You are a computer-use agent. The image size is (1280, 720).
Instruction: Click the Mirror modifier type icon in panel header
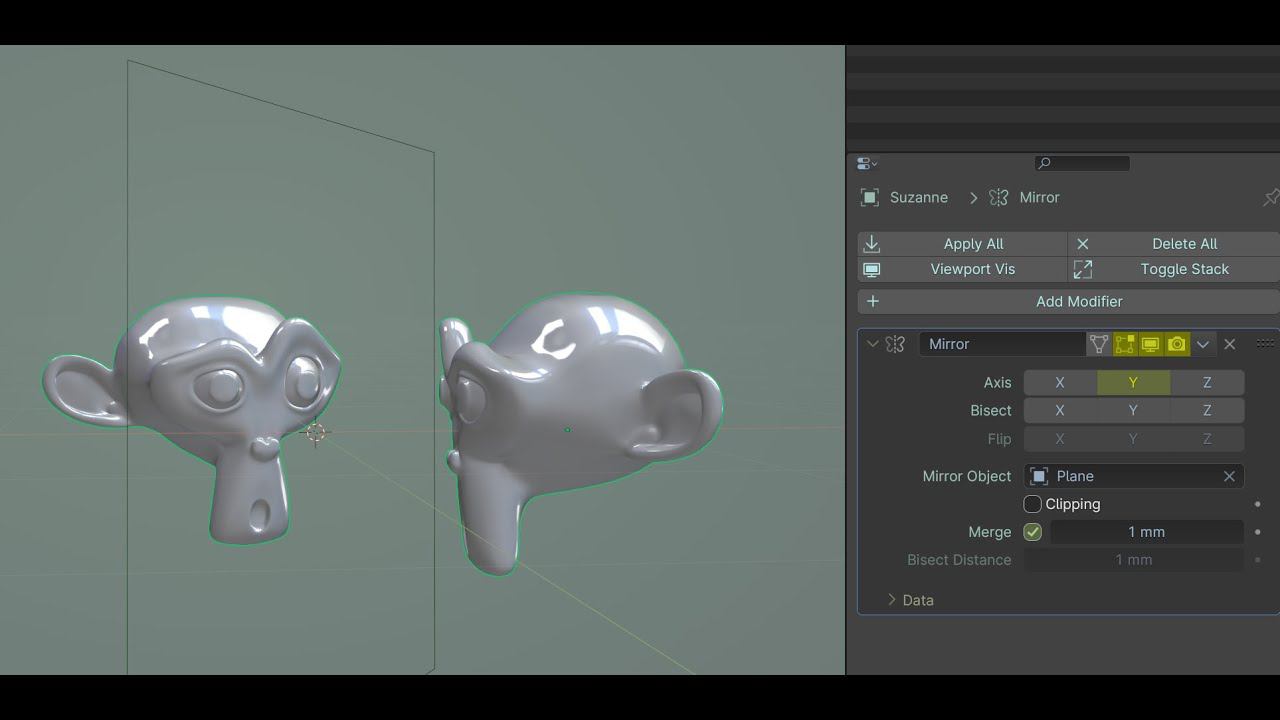pyautogui.click(x=896, y=344)
